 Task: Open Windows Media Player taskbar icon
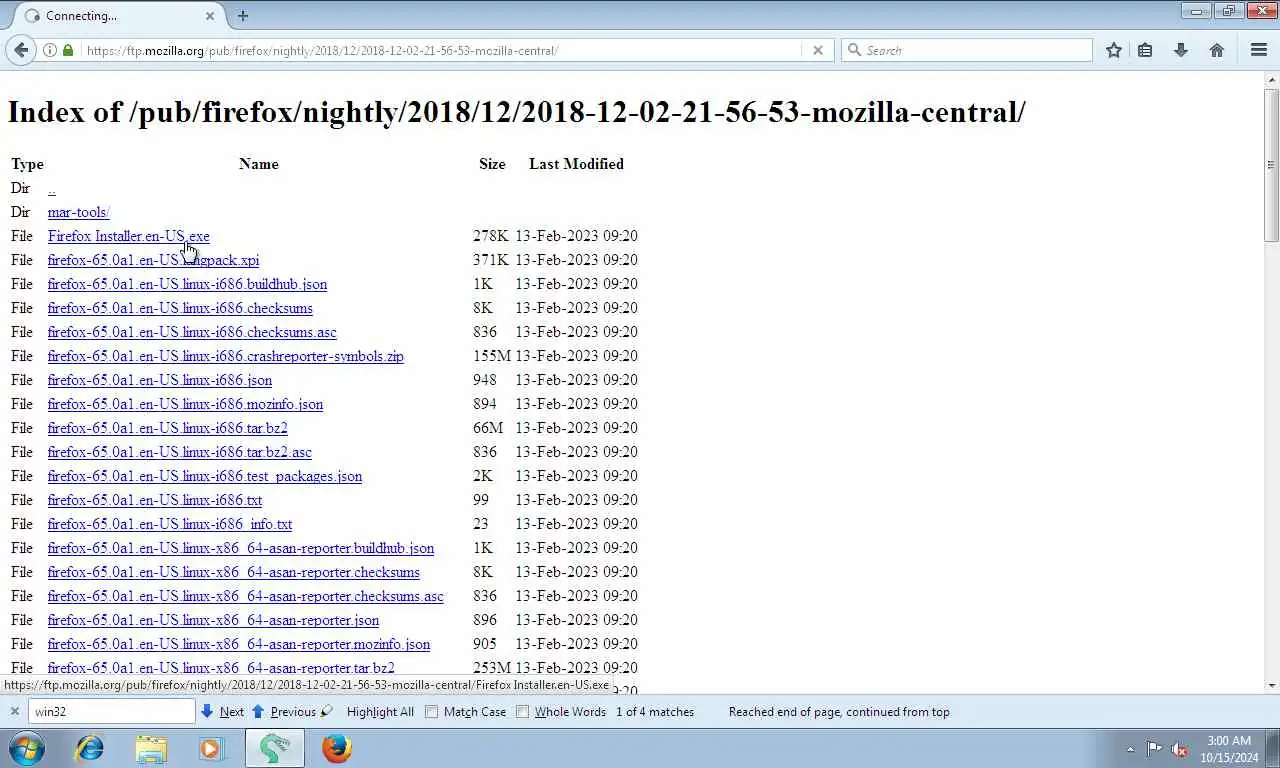tap(213, 748)
